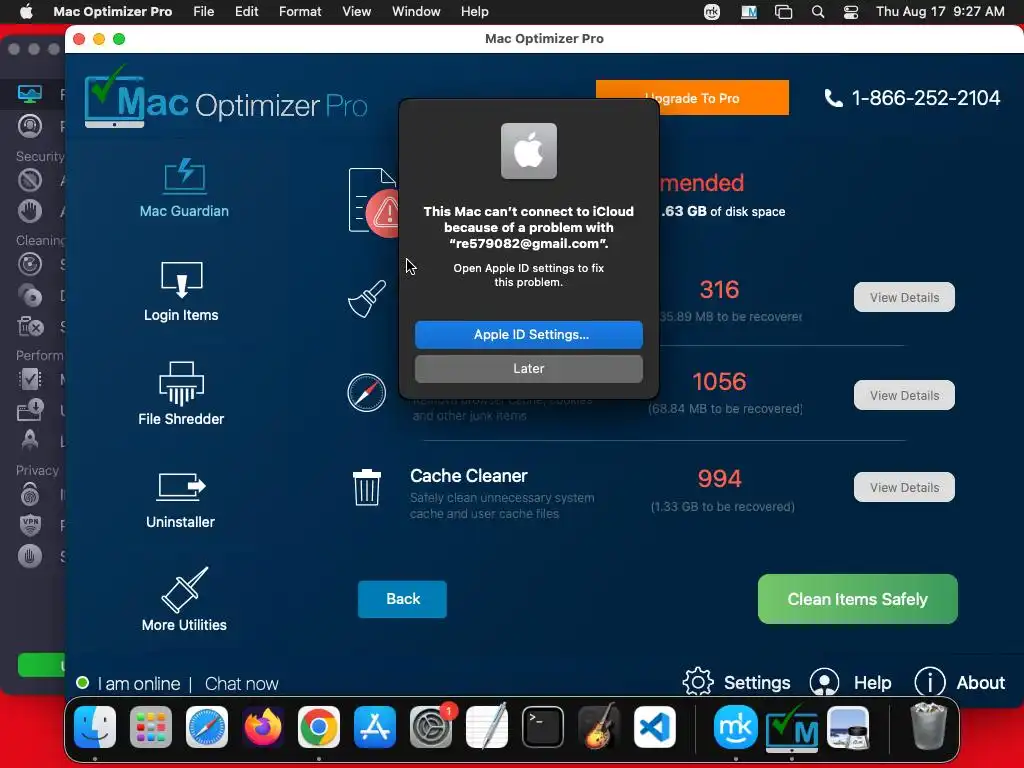Click Spotlight search icon in menu bar
This screenshot has height=768, width=1024.
[x=817, y=12]
